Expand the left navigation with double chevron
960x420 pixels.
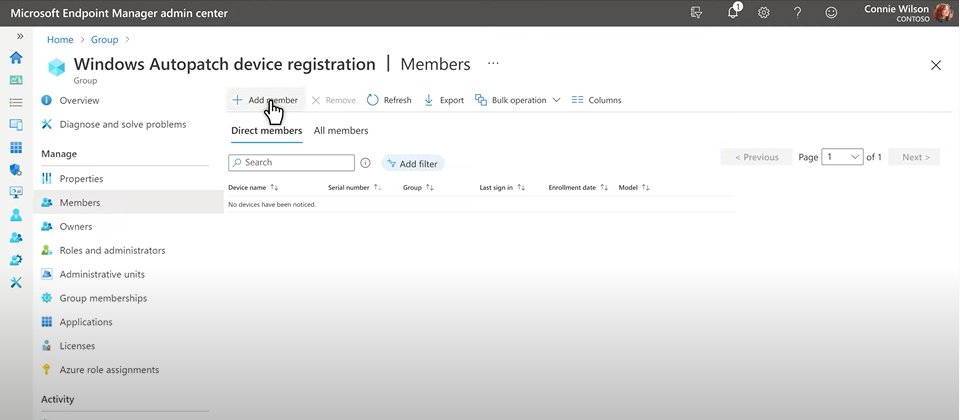20,37
